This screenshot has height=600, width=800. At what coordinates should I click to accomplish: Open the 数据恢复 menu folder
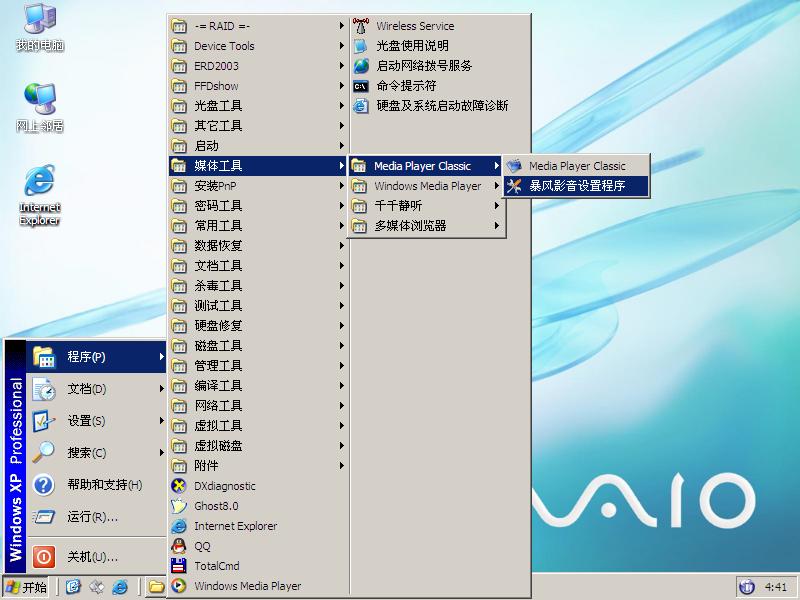259,246
